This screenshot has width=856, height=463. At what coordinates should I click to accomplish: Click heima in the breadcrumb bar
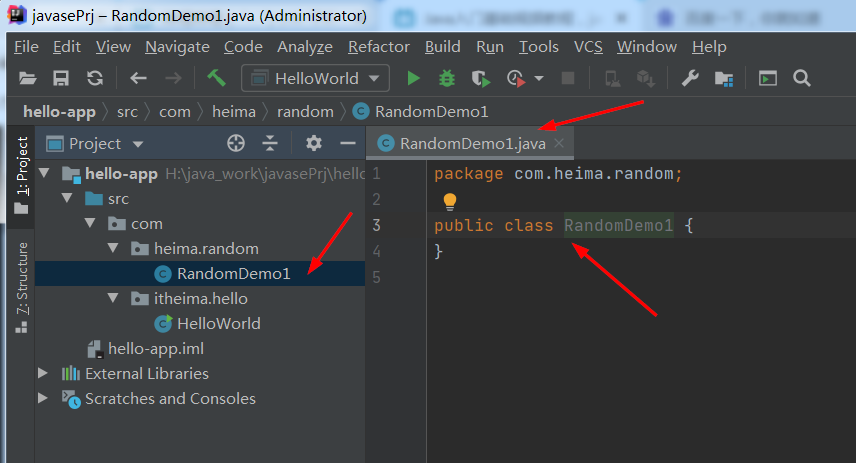[234, 112]
